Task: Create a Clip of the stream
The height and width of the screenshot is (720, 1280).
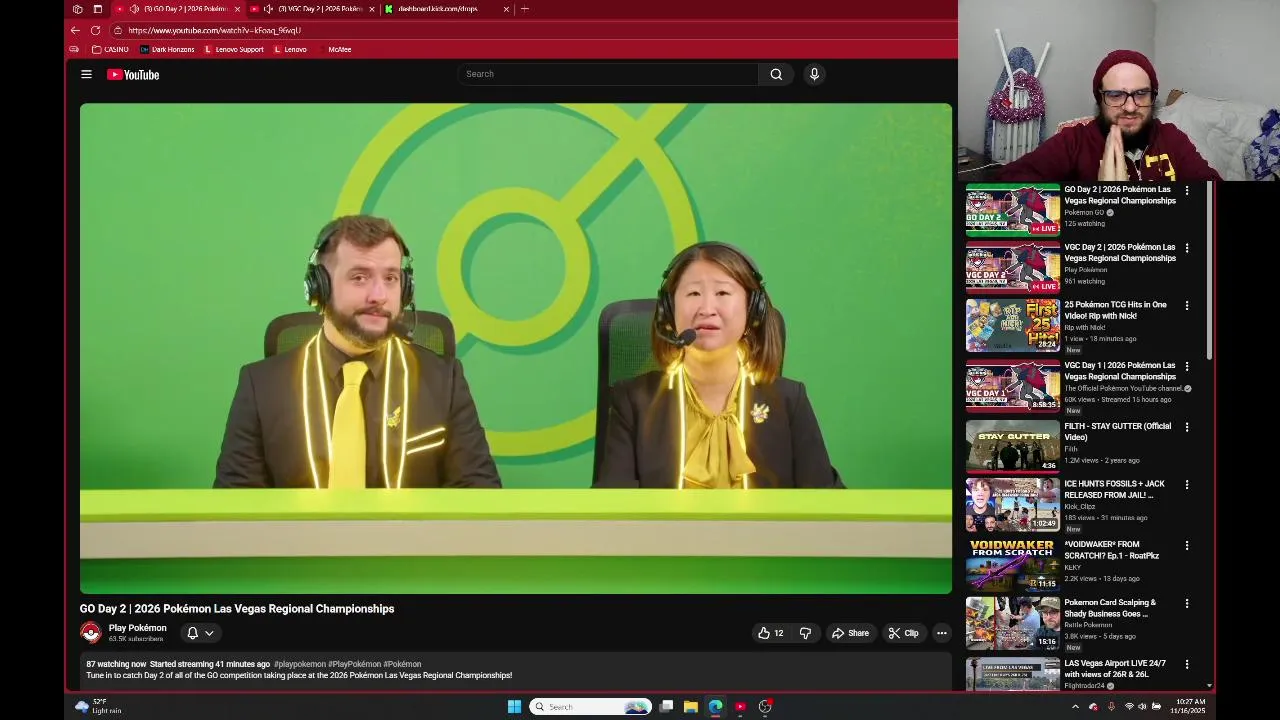Action: coord(903,633)
